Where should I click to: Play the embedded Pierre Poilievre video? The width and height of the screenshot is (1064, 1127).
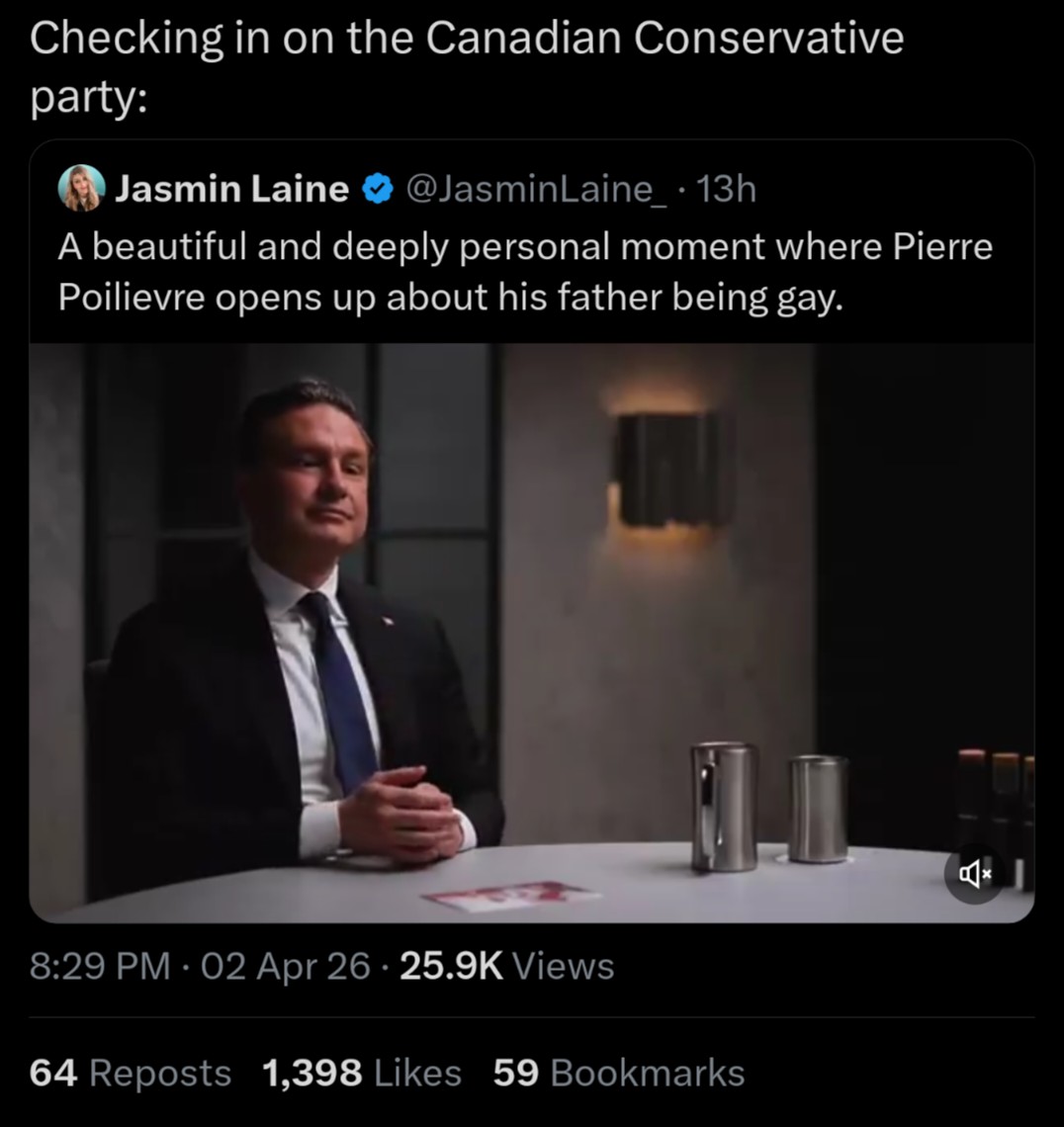531,633
